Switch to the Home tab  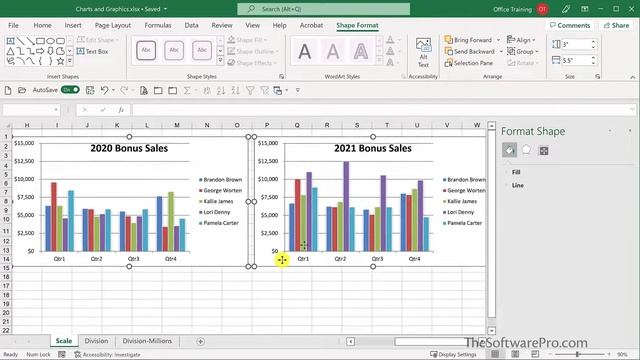tap(42, 25)
